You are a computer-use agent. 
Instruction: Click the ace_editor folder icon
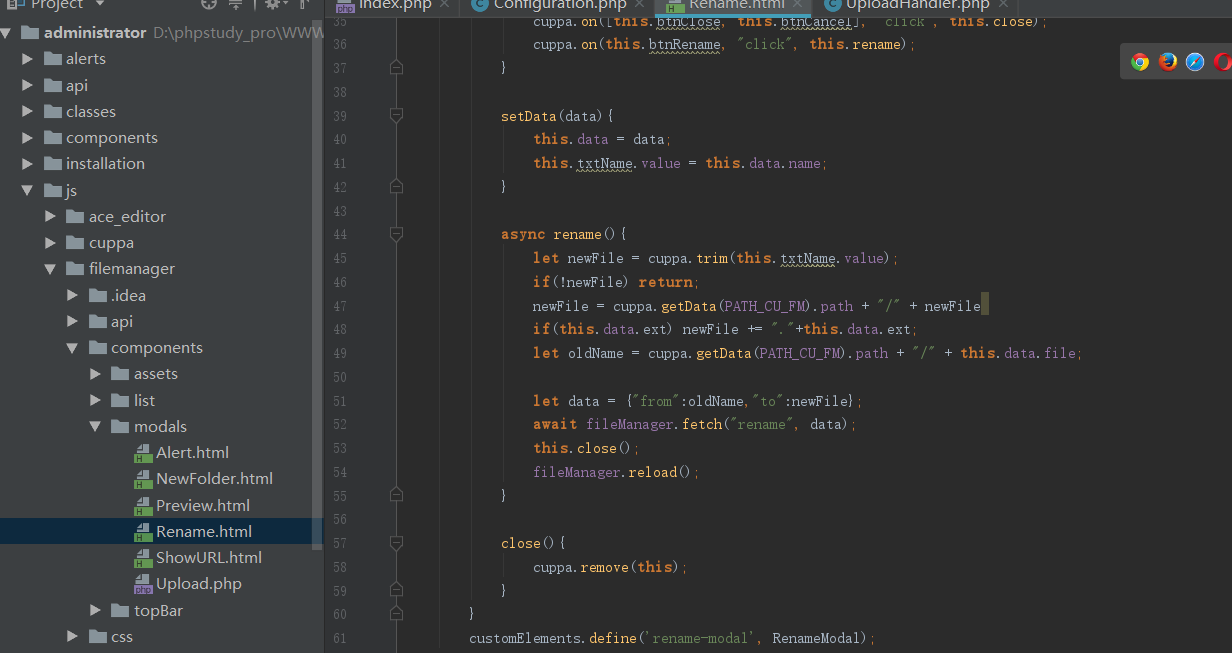point(73,217)
